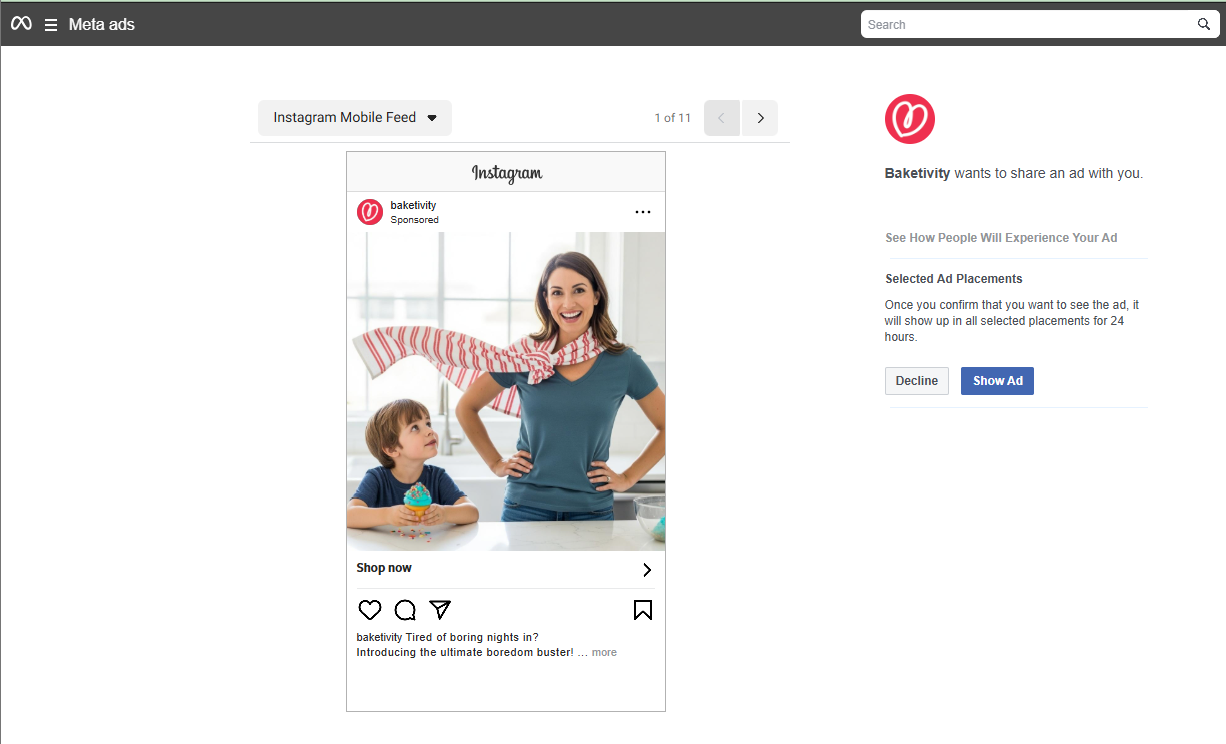Click the search magnifier icon
The height and width of the screenshot is (744, 1226).
pyautogui.click(x=1204, y=24)
